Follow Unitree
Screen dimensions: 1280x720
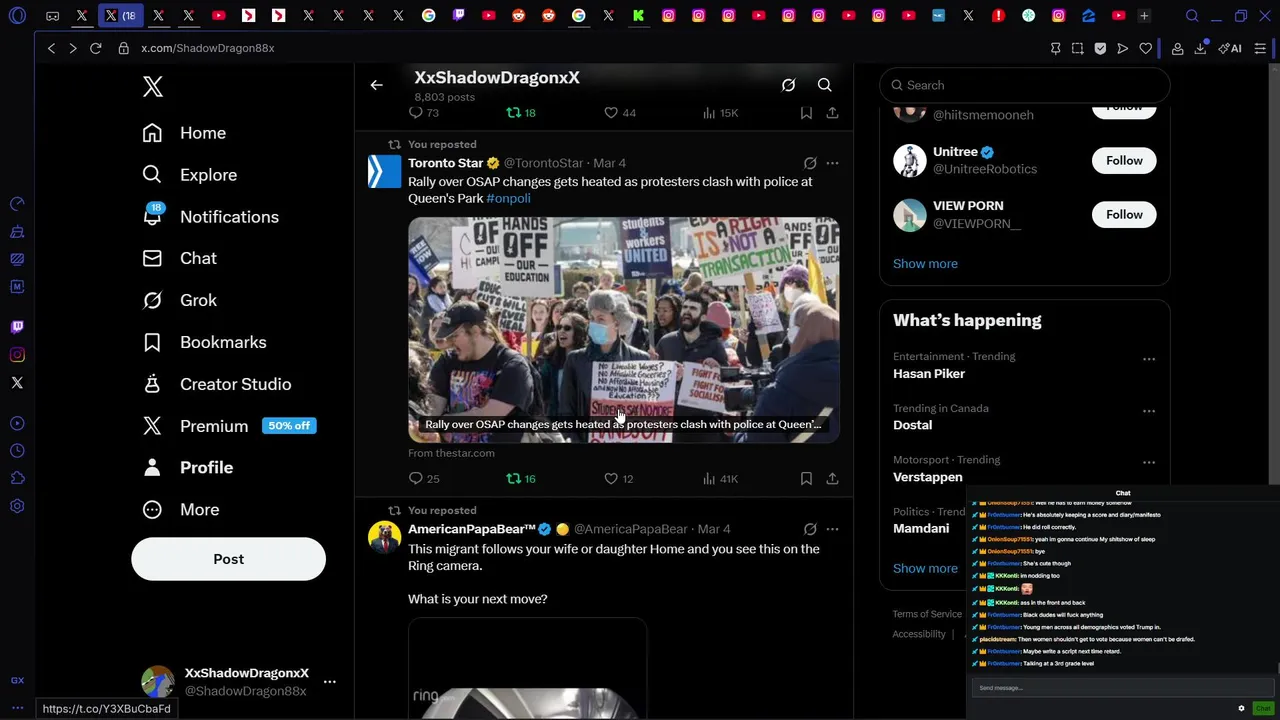click(1124, 160)
